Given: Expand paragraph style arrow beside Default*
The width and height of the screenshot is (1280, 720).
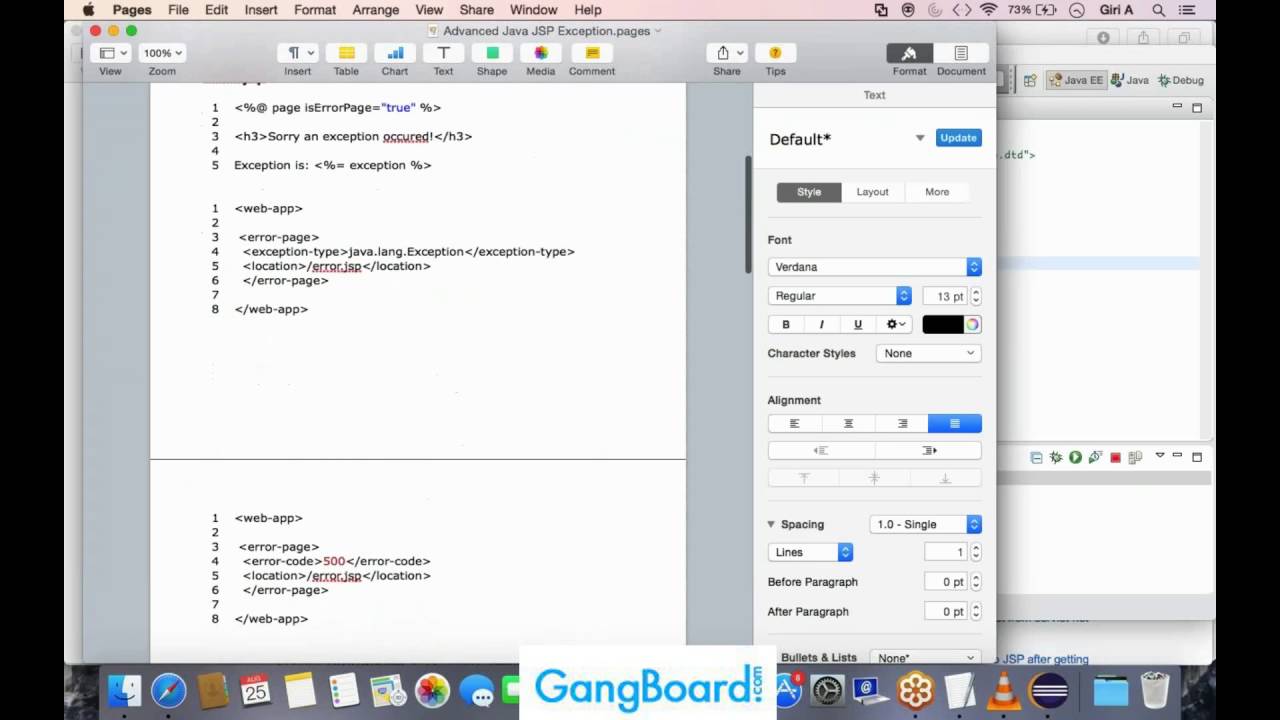Looking at the screenshot, I should click(920, 138).
